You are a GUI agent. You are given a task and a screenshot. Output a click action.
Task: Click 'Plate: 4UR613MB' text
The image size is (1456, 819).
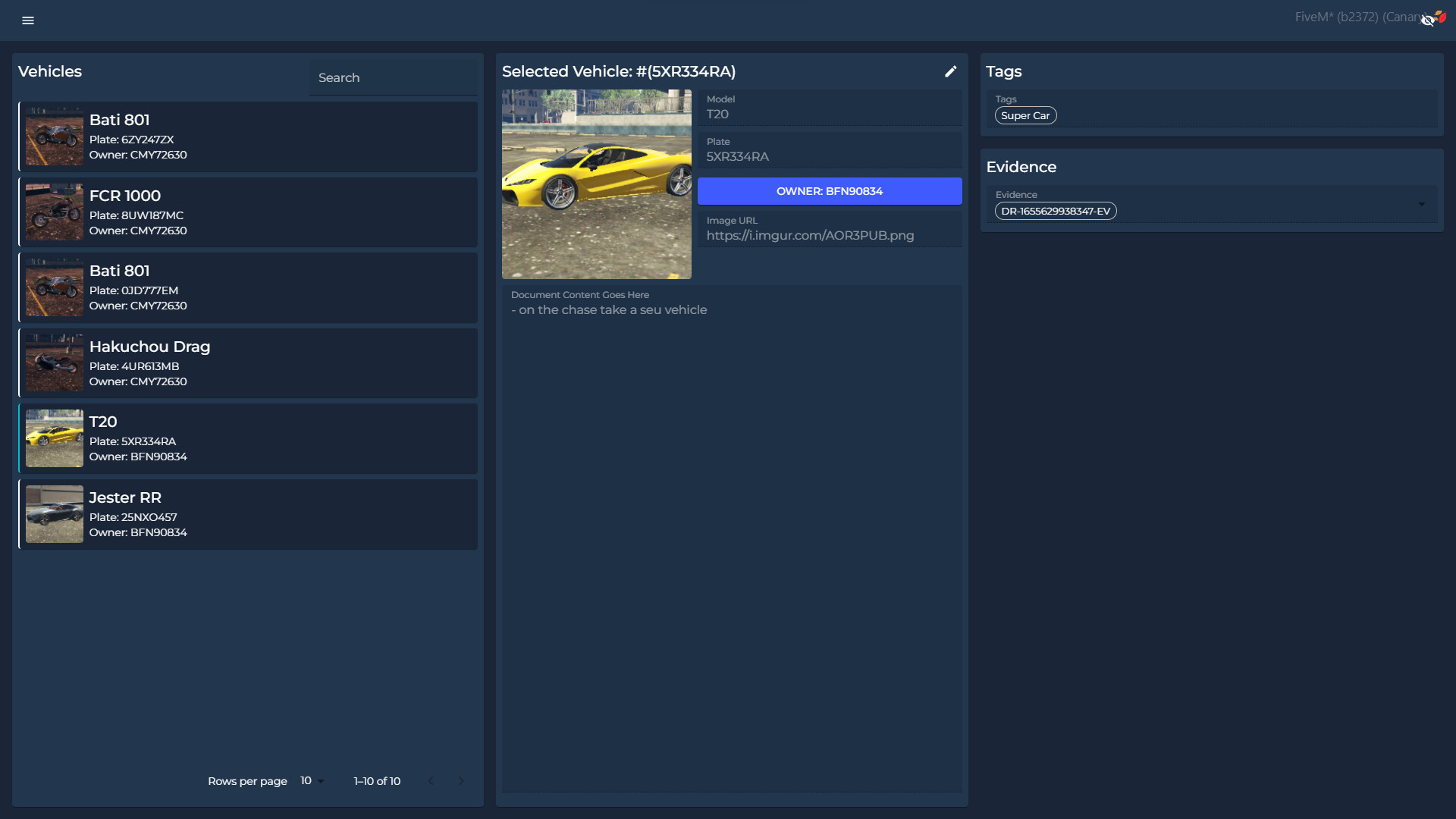[134, 366]
